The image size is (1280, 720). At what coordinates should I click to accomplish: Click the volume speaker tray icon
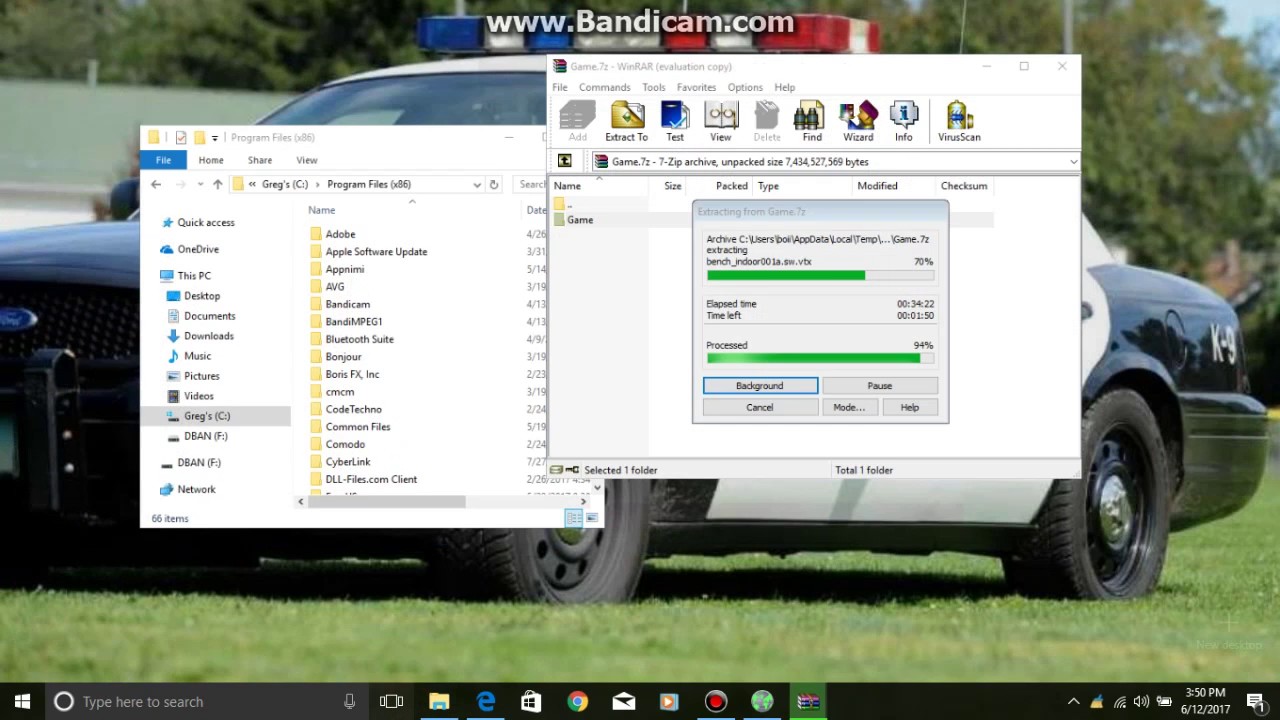pyautogui.click(x=1141, y=702)
